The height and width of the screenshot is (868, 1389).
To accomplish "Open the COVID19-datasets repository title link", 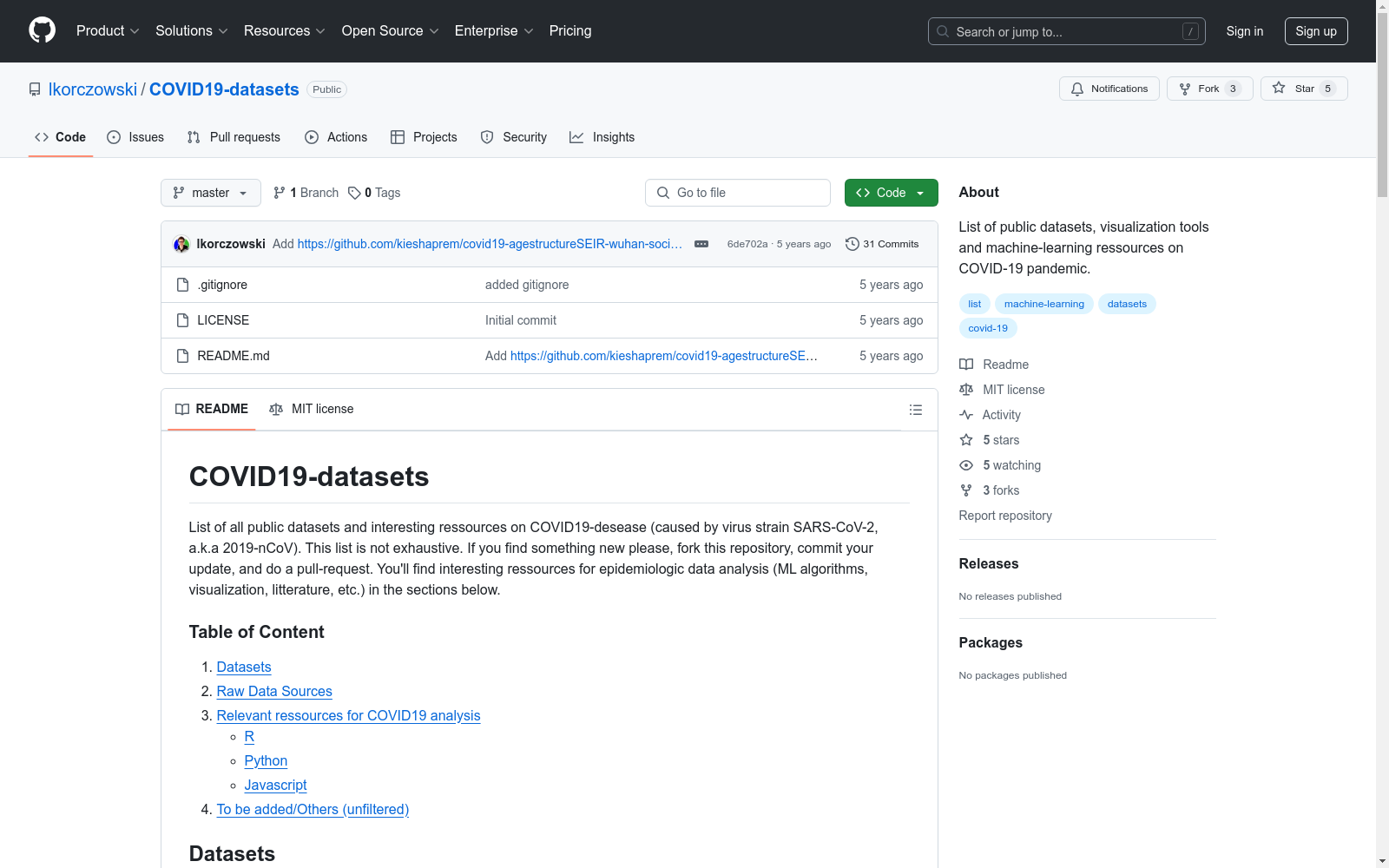I will (224, 89).
